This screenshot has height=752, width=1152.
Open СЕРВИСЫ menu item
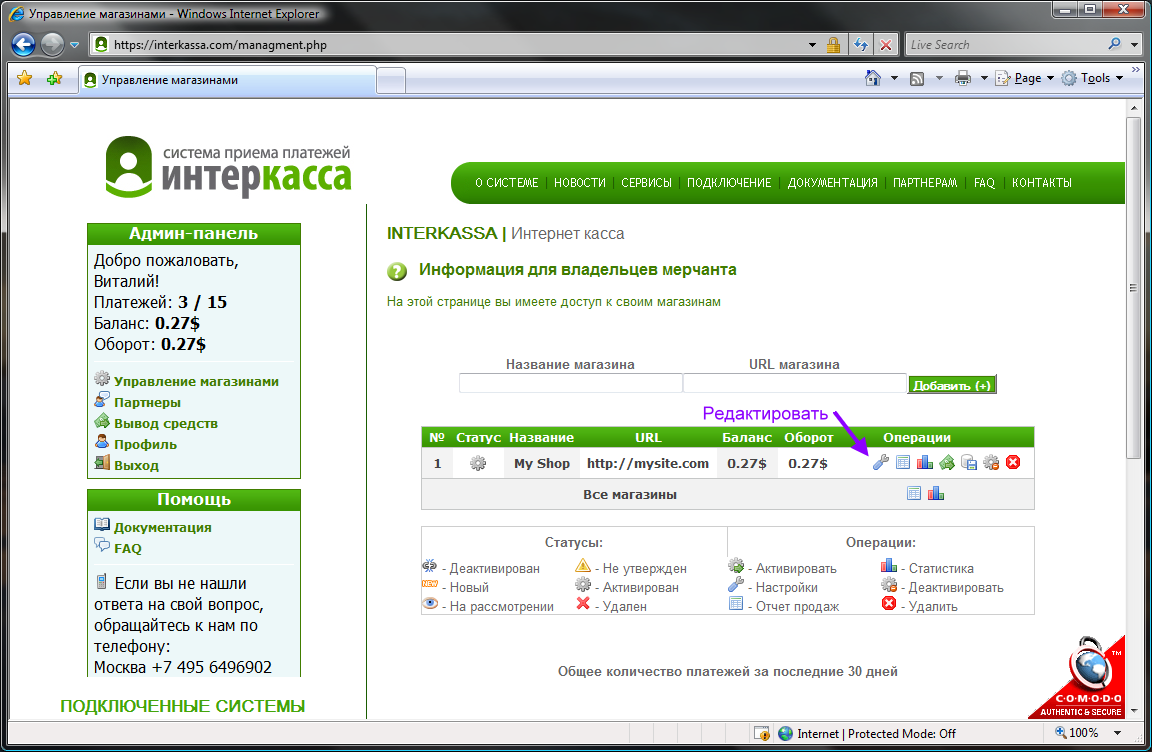tap(647, 183)
